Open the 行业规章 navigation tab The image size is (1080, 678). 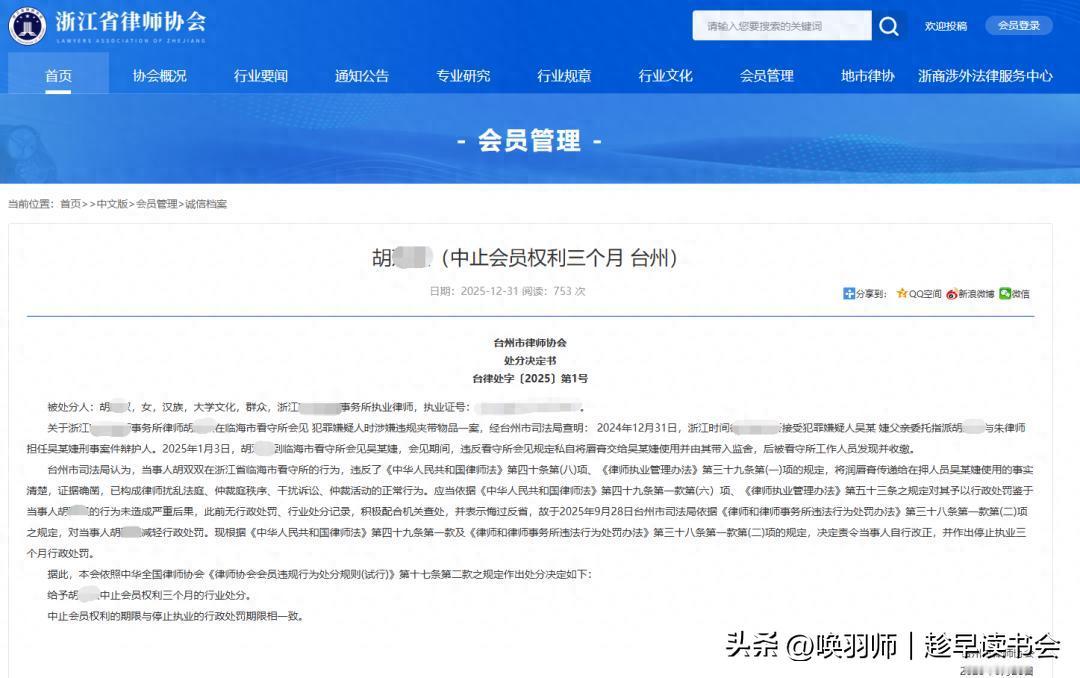[x=563, y=74]
